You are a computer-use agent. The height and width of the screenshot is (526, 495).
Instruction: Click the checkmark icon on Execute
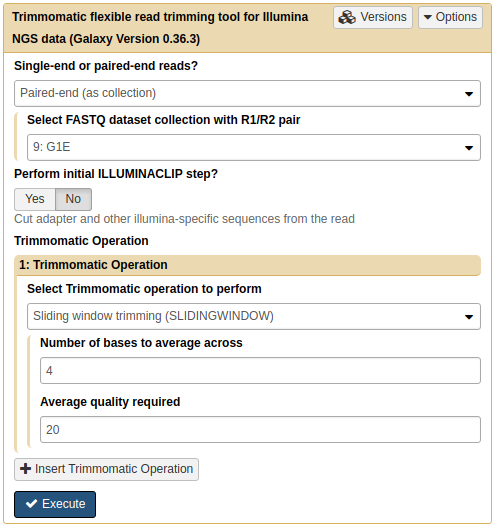pyautogui.click(x=32, y=504)
